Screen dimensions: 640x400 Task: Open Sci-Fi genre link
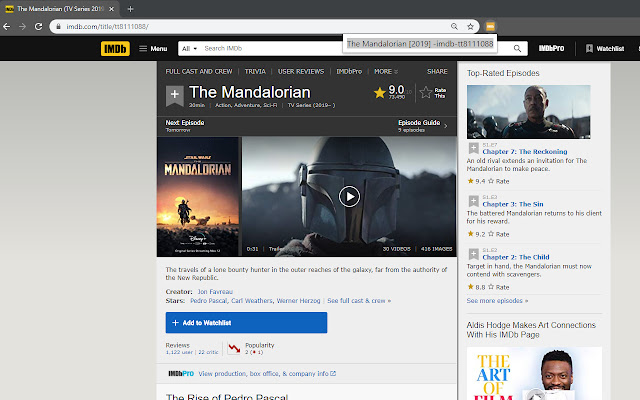[x=270, y=105]
